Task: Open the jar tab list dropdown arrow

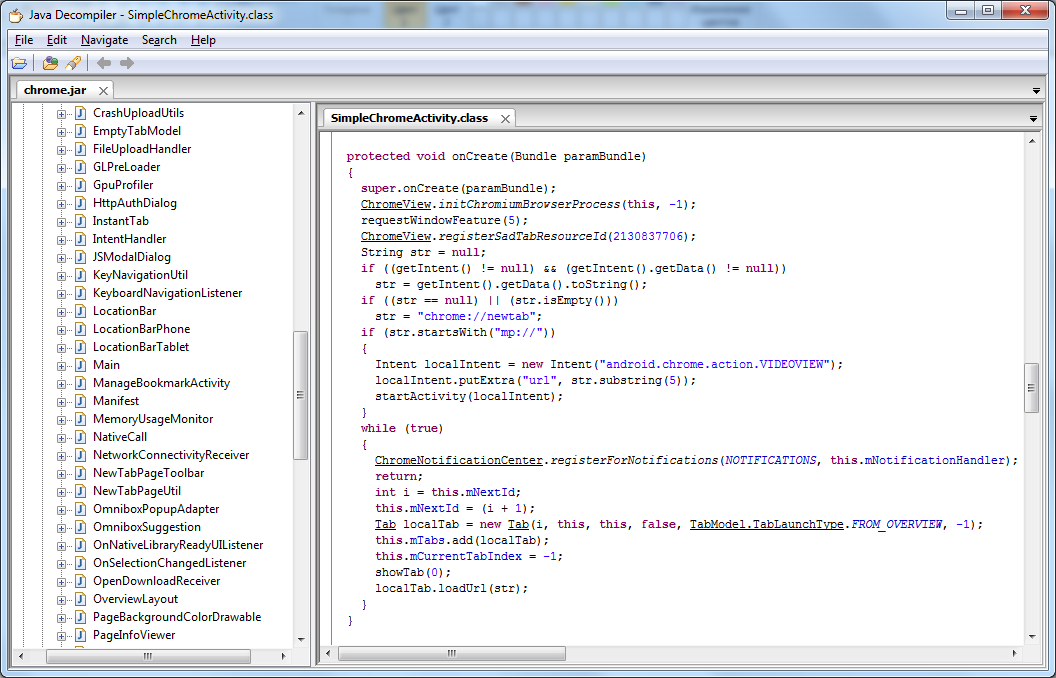Action: tap(1036, 91)
